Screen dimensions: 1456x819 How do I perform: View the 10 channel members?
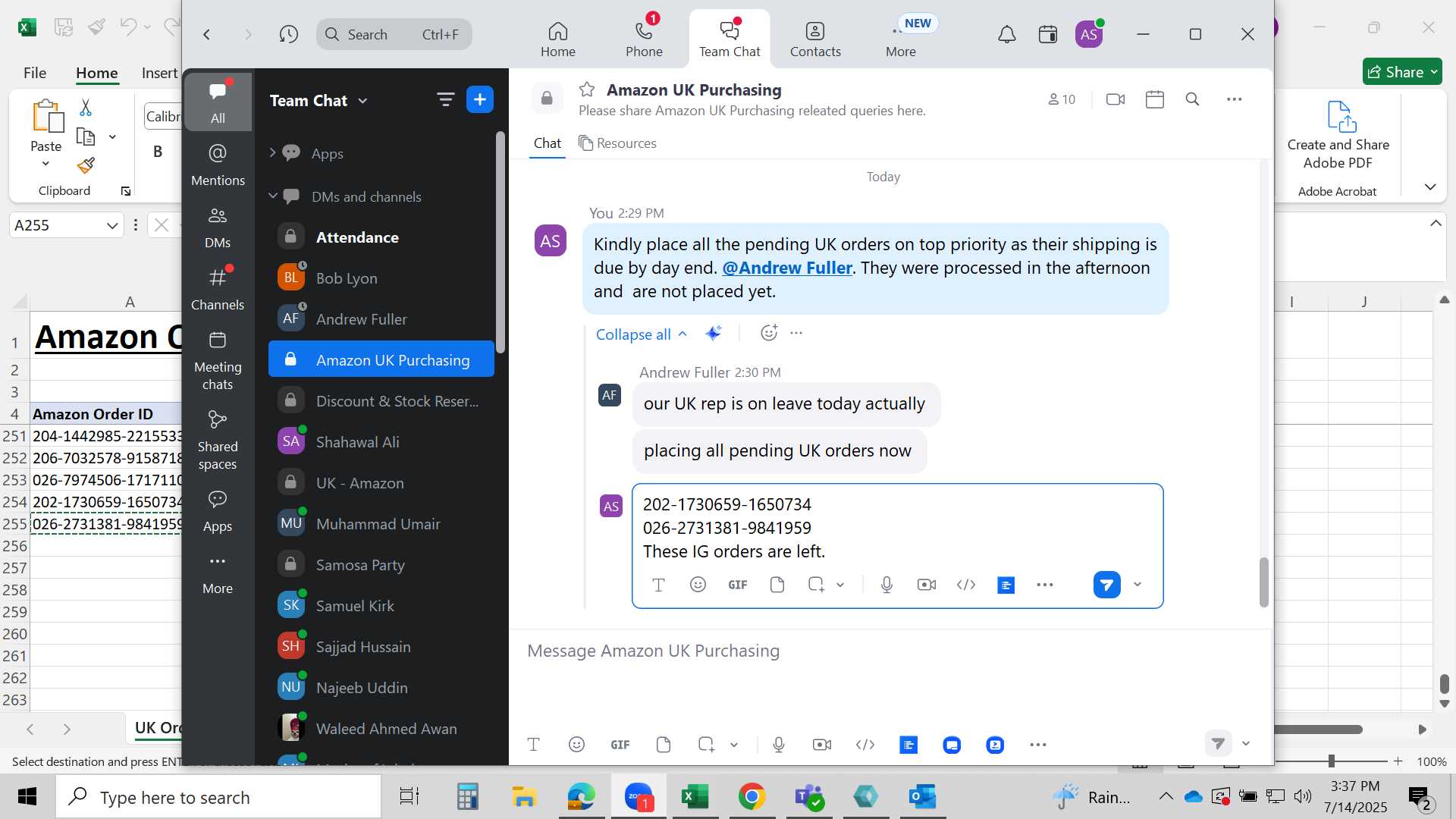[x=1062, y=99]
